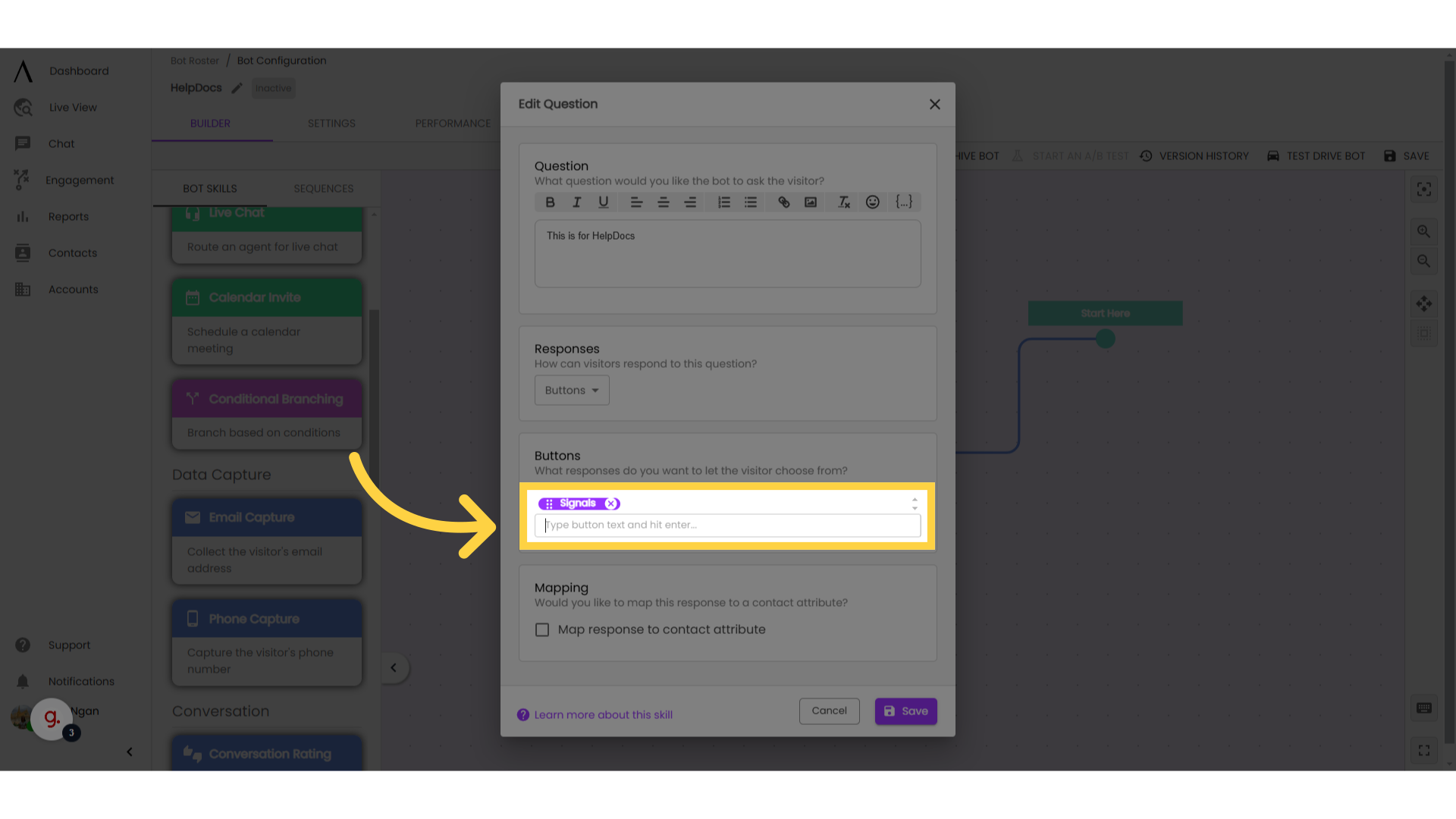Click the Emoji picker icon

[873, 202]
